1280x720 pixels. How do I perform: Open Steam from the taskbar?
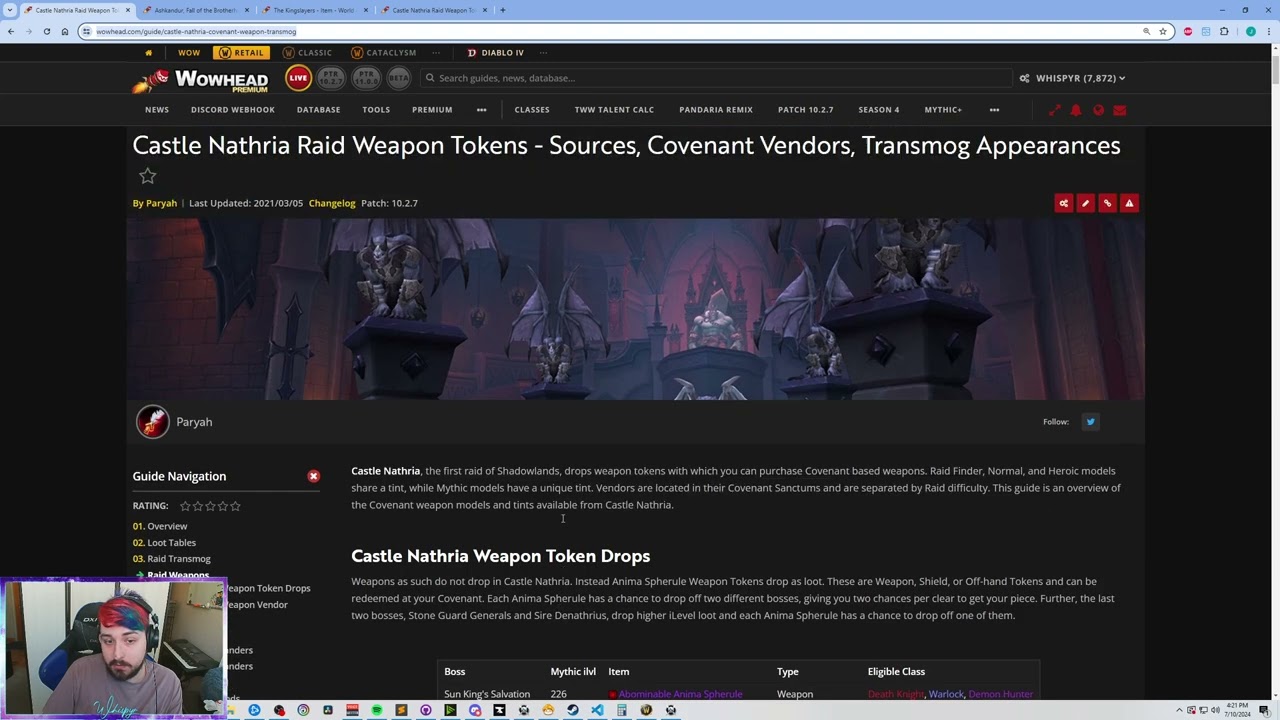573,710
